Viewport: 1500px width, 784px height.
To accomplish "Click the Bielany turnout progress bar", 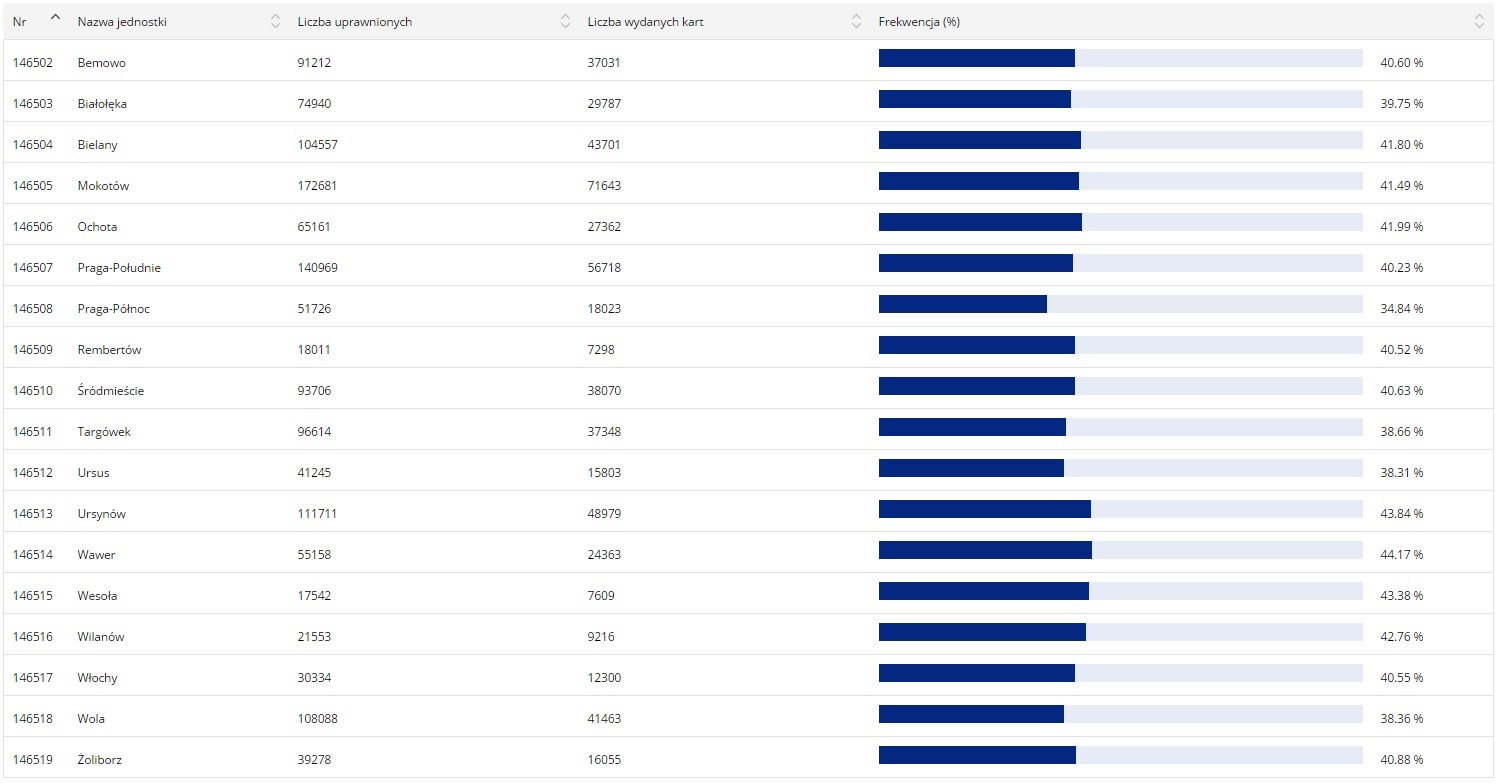I will click(x=1120, y=140).
